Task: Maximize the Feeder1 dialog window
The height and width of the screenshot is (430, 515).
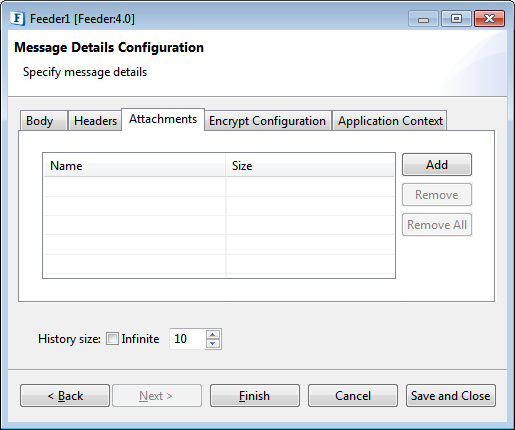Action: (456, 19)
